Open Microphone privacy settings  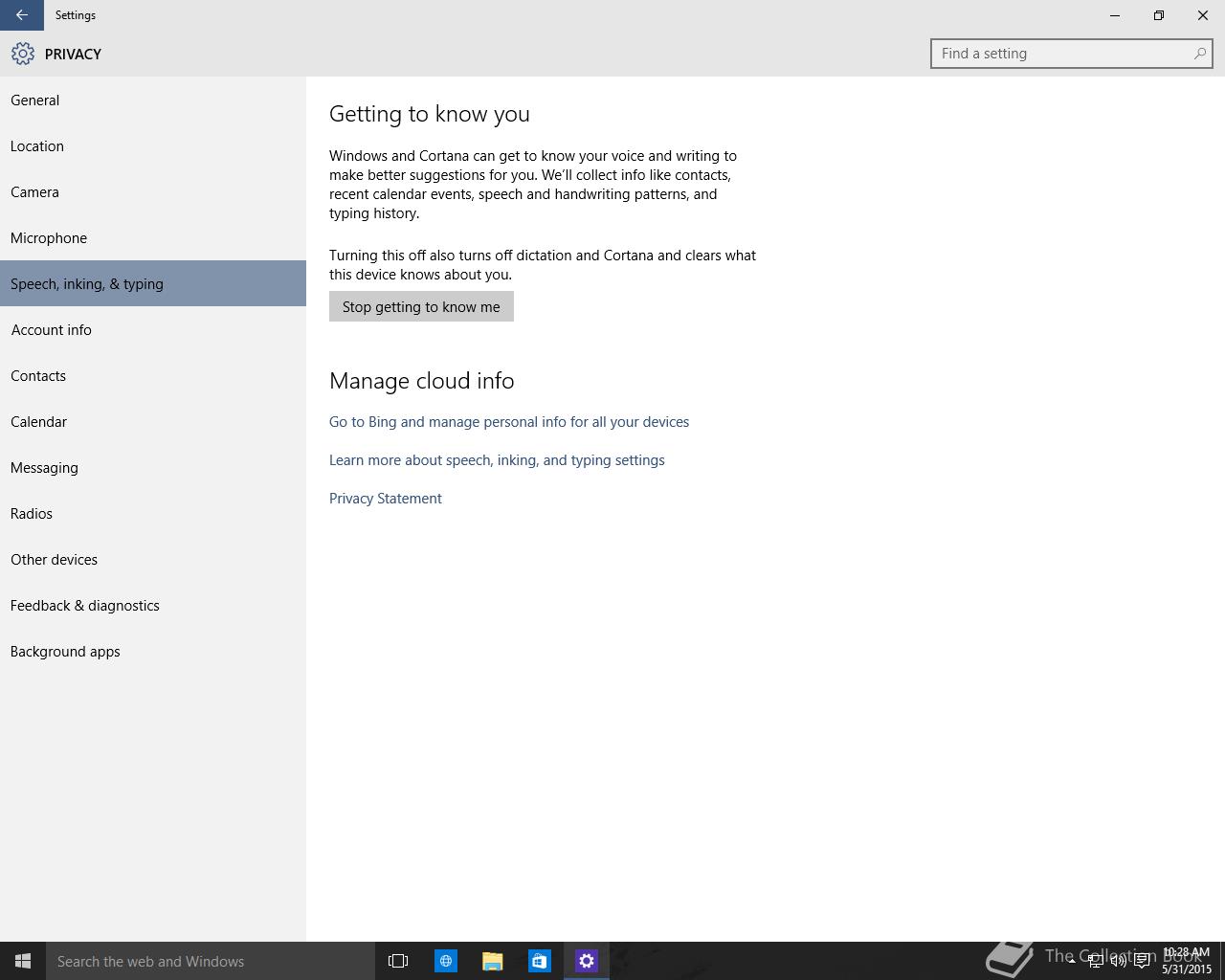(x=153, y=237)
